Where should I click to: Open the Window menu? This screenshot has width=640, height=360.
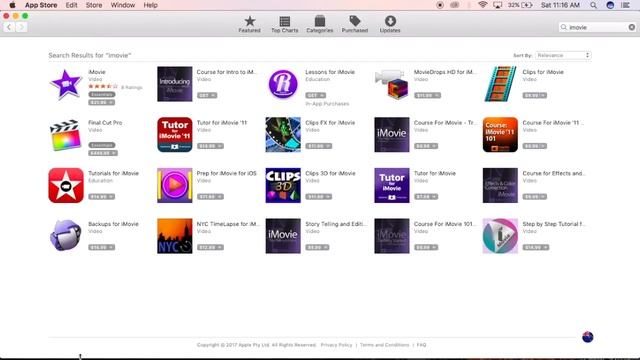(123, 5)
